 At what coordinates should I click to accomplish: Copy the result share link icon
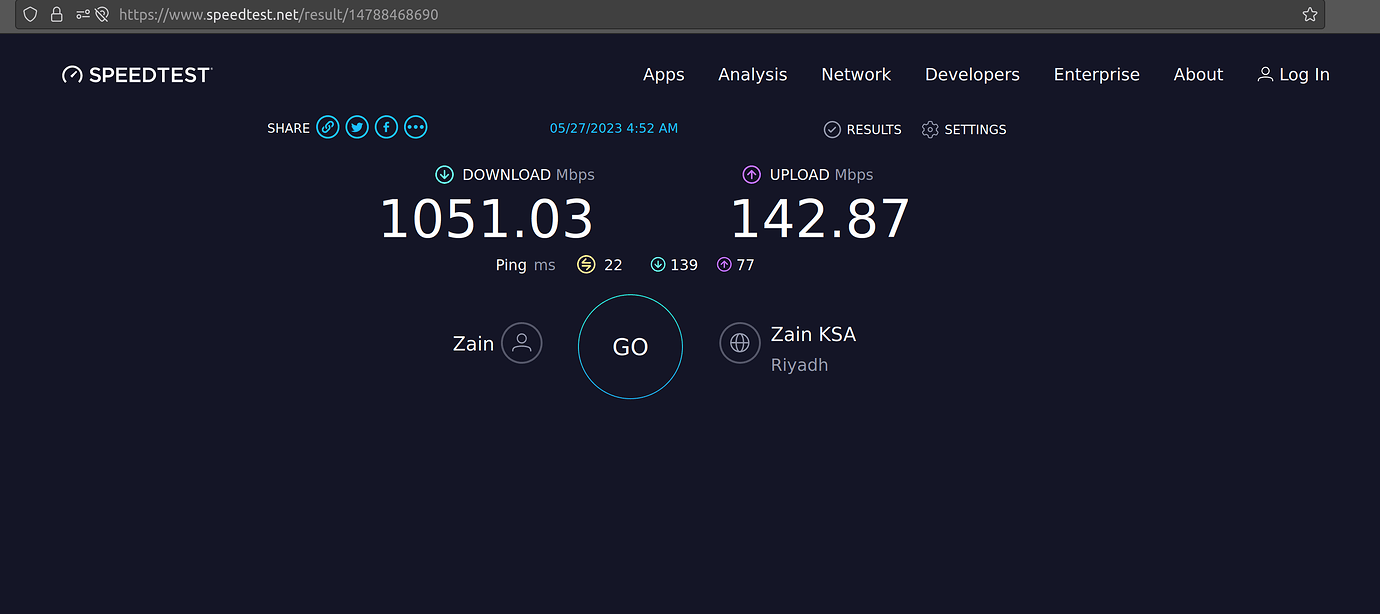(328, 127)
